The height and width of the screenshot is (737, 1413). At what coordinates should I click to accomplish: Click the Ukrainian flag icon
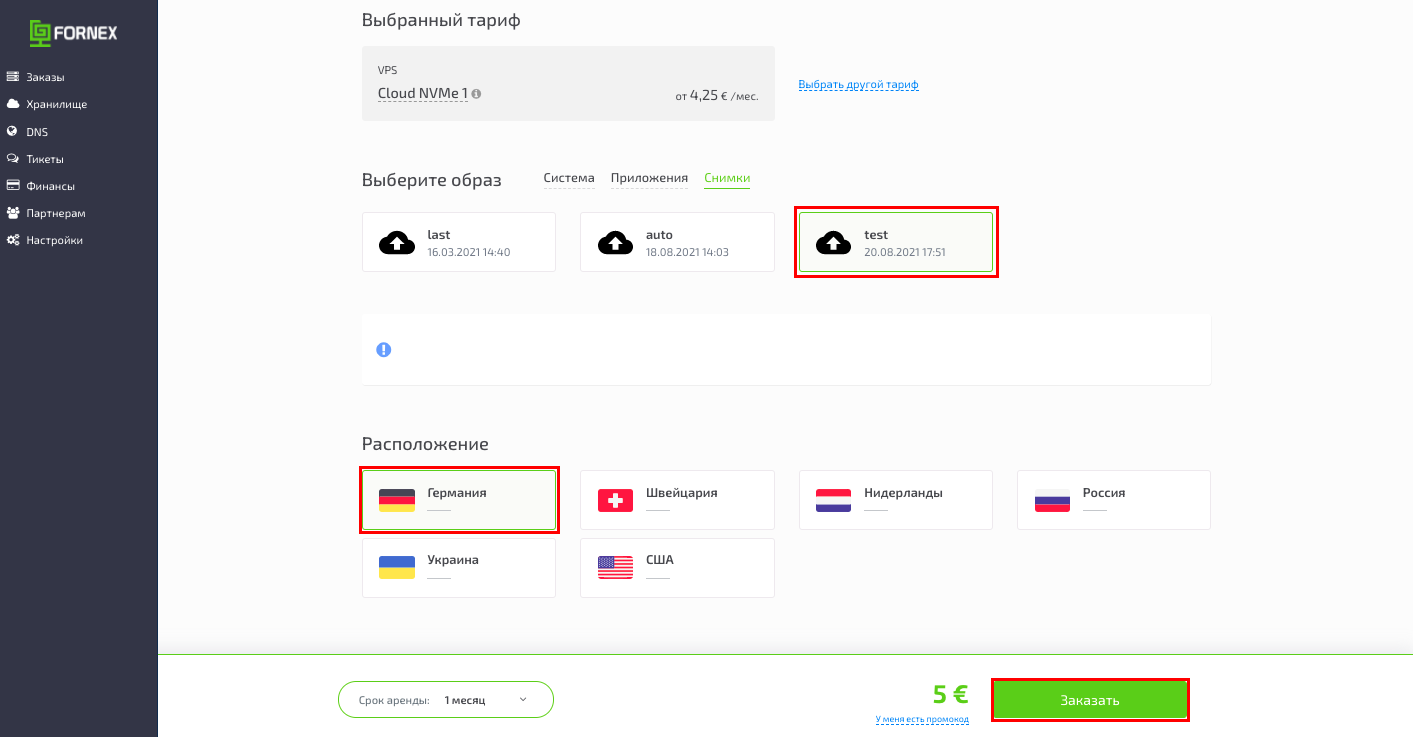point(397,568)
